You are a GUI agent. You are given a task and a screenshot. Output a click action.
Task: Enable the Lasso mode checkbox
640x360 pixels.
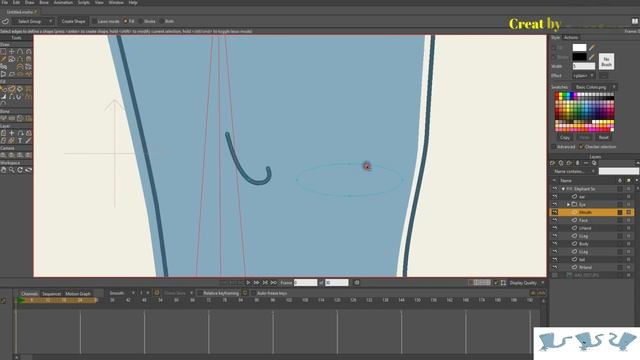pyautogui.click(x=95, y=21)
